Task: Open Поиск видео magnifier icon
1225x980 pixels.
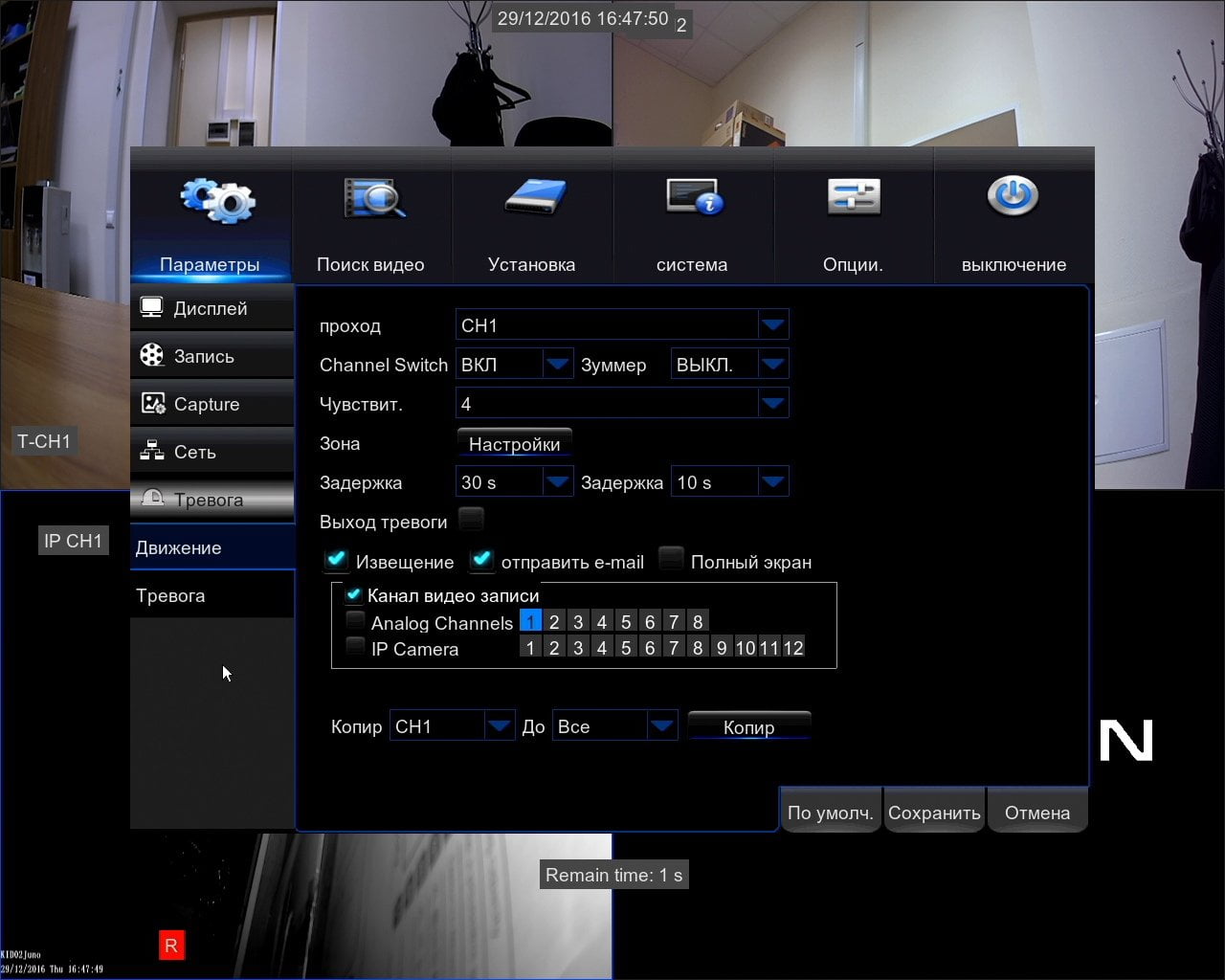Action: click(374, 198)
